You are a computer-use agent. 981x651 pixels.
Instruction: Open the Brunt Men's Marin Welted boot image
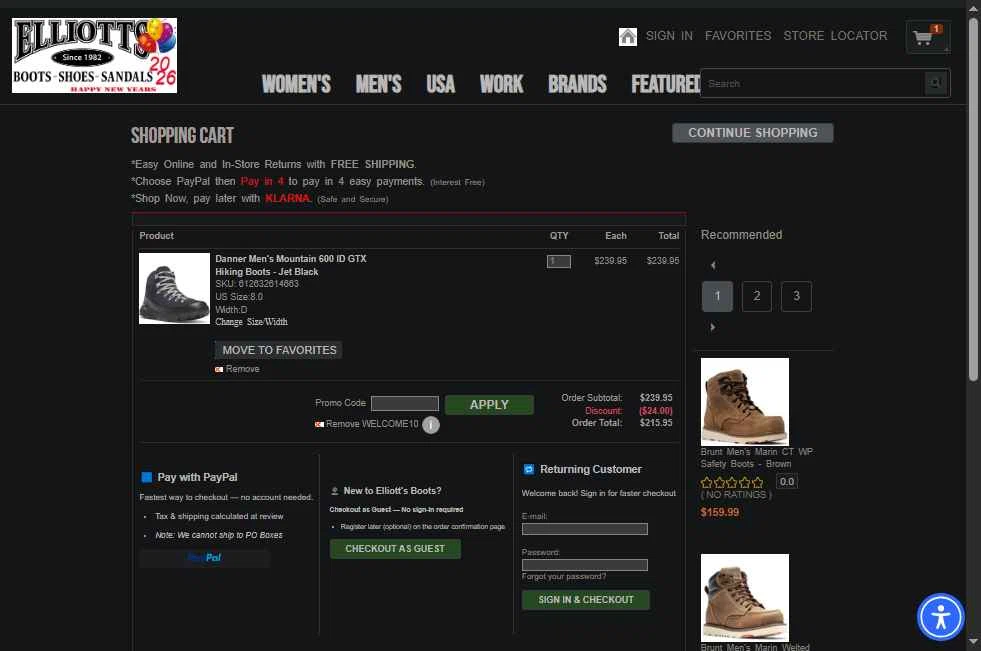[745, 597]
